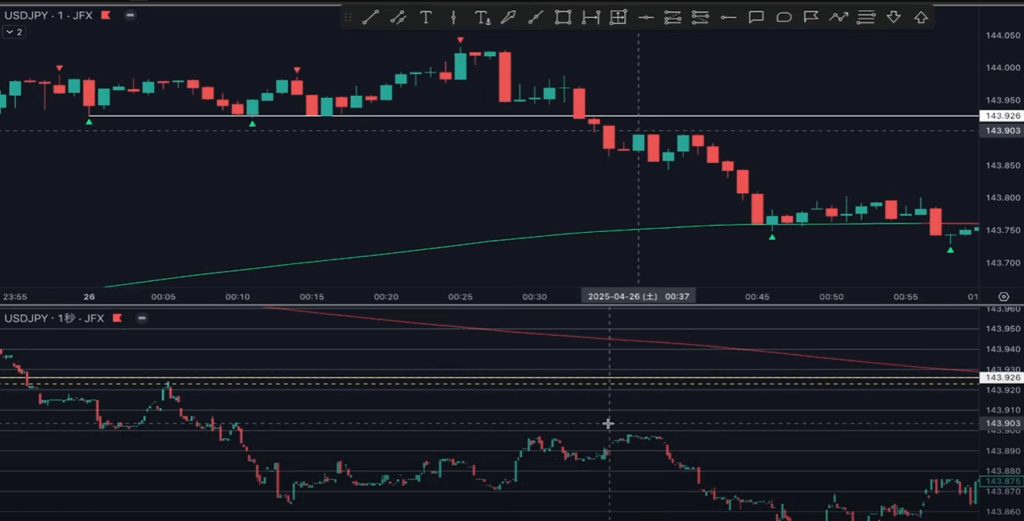Collapse the lower chart legend minus button

click(142, 318)
